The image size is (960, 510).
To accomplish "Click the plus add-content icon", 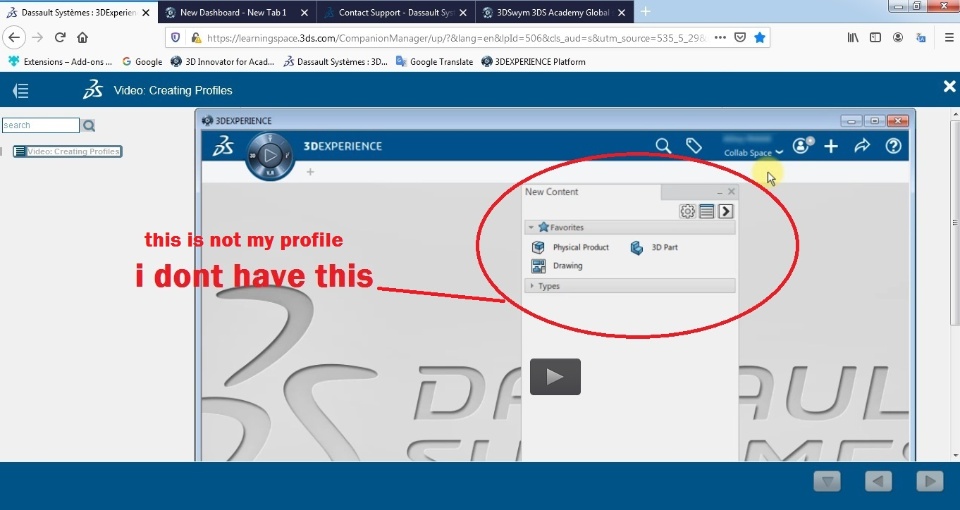I will (831, 146).
